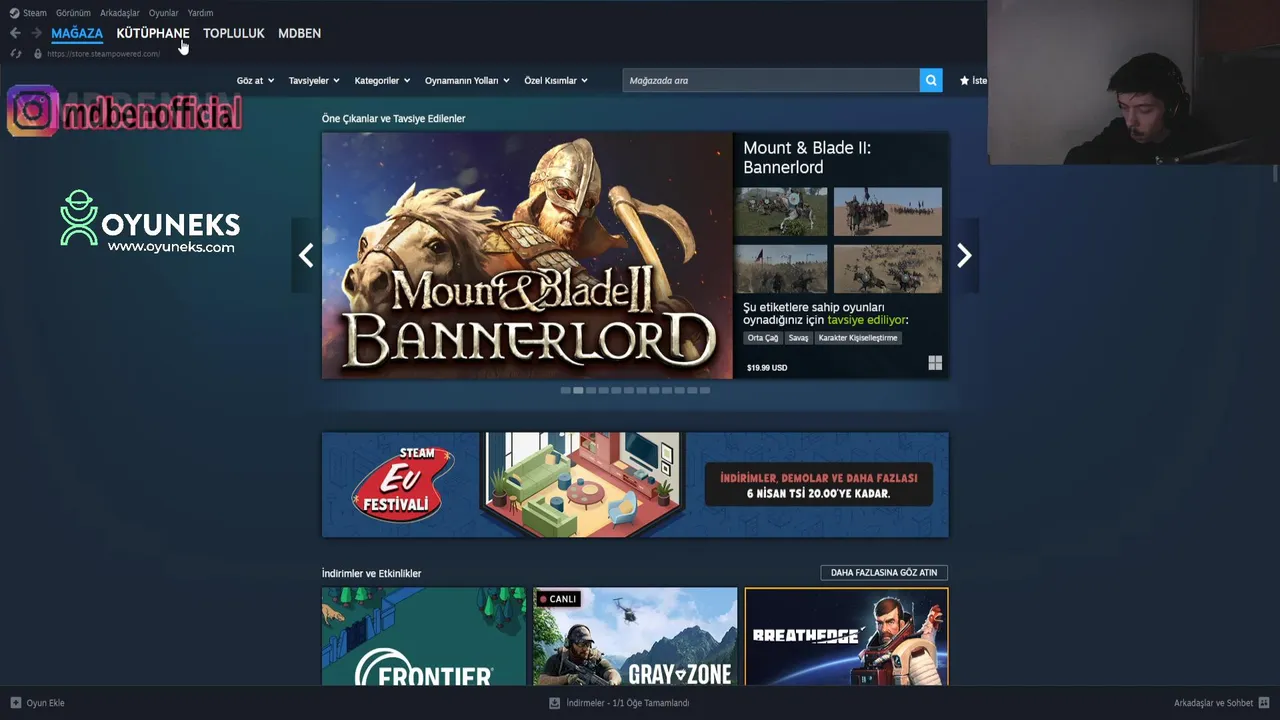
Task: Open the Arkadaşlar menu
Action: tap(120, 13)
